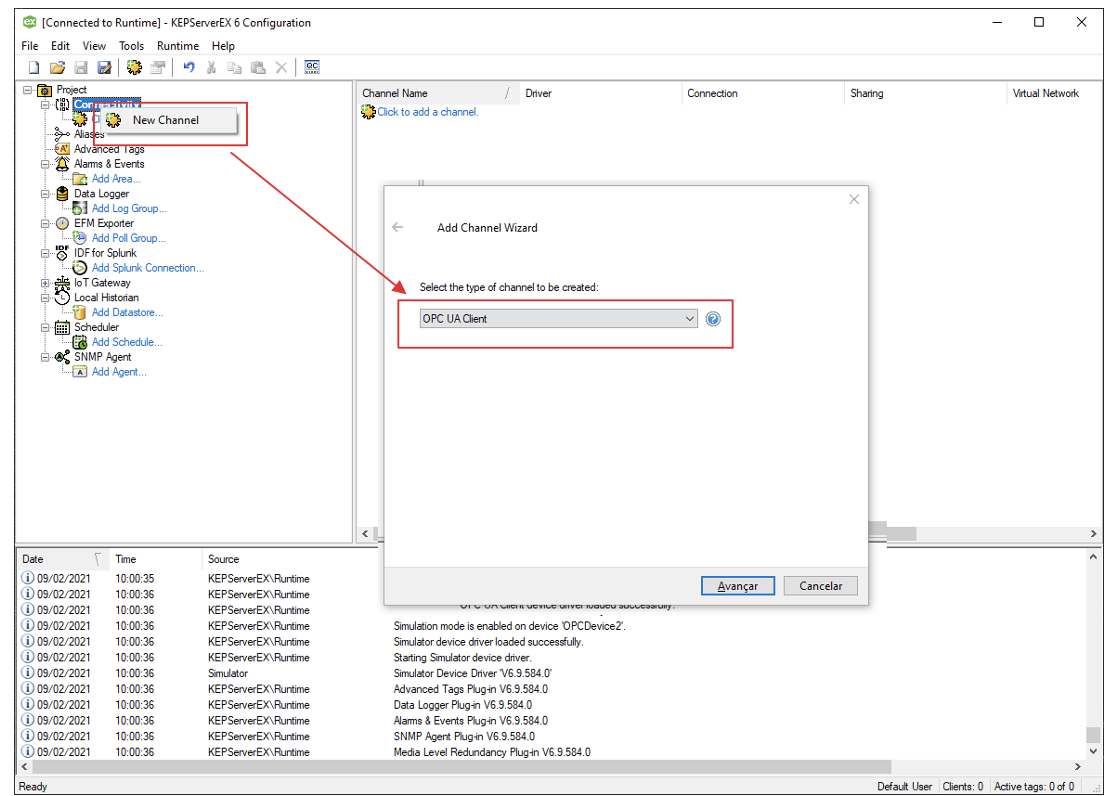This screenshot has width=1110, height=796.
Task: Click the Open Project folder icon
Action: pos(57,67)
